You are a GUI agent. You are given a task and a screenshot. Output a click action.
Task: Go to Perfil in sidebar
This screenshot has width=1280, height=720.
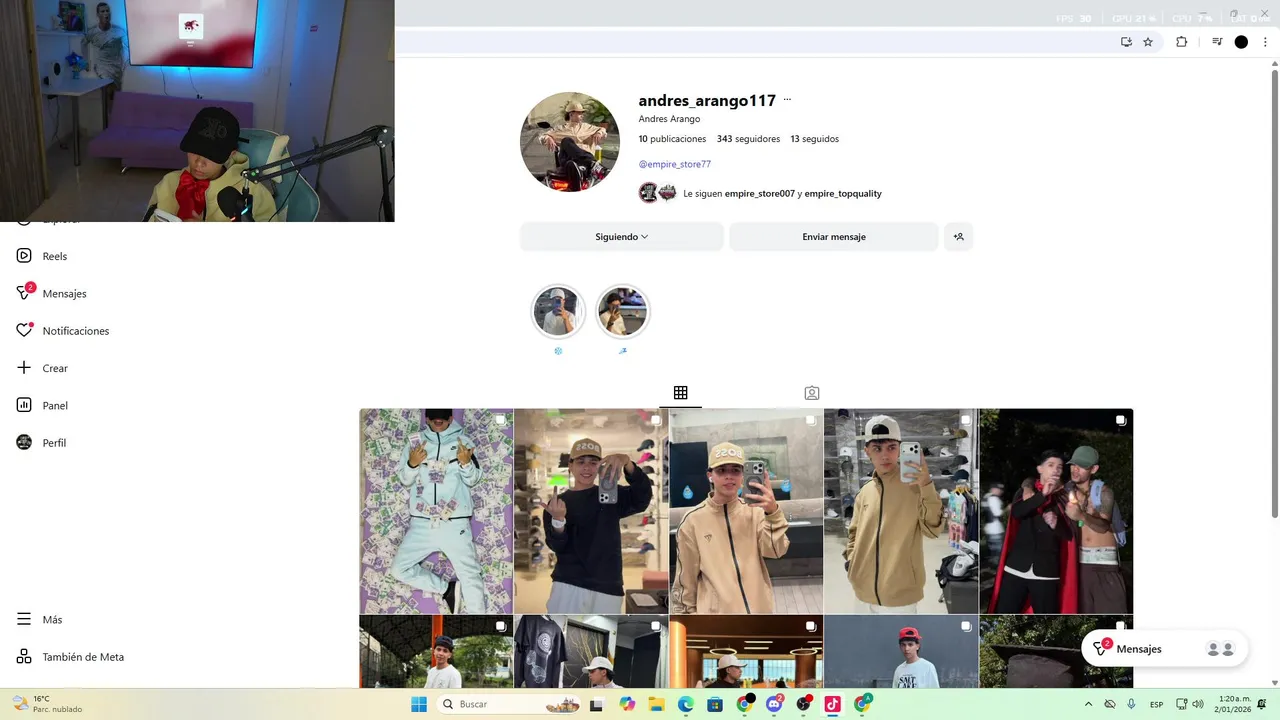pos(41,442)
